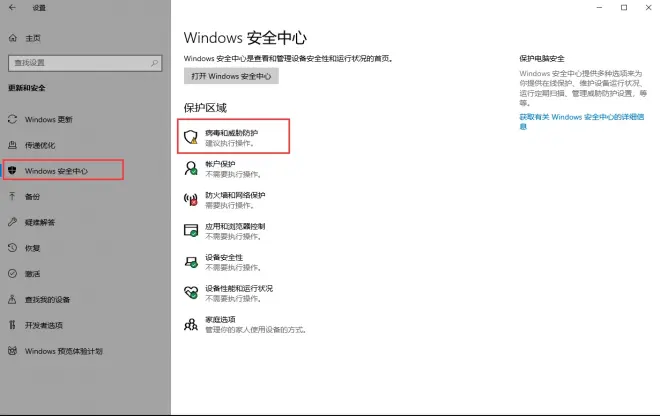
Task: Click the 疑难解答 wrench icon
Action: 13,222
